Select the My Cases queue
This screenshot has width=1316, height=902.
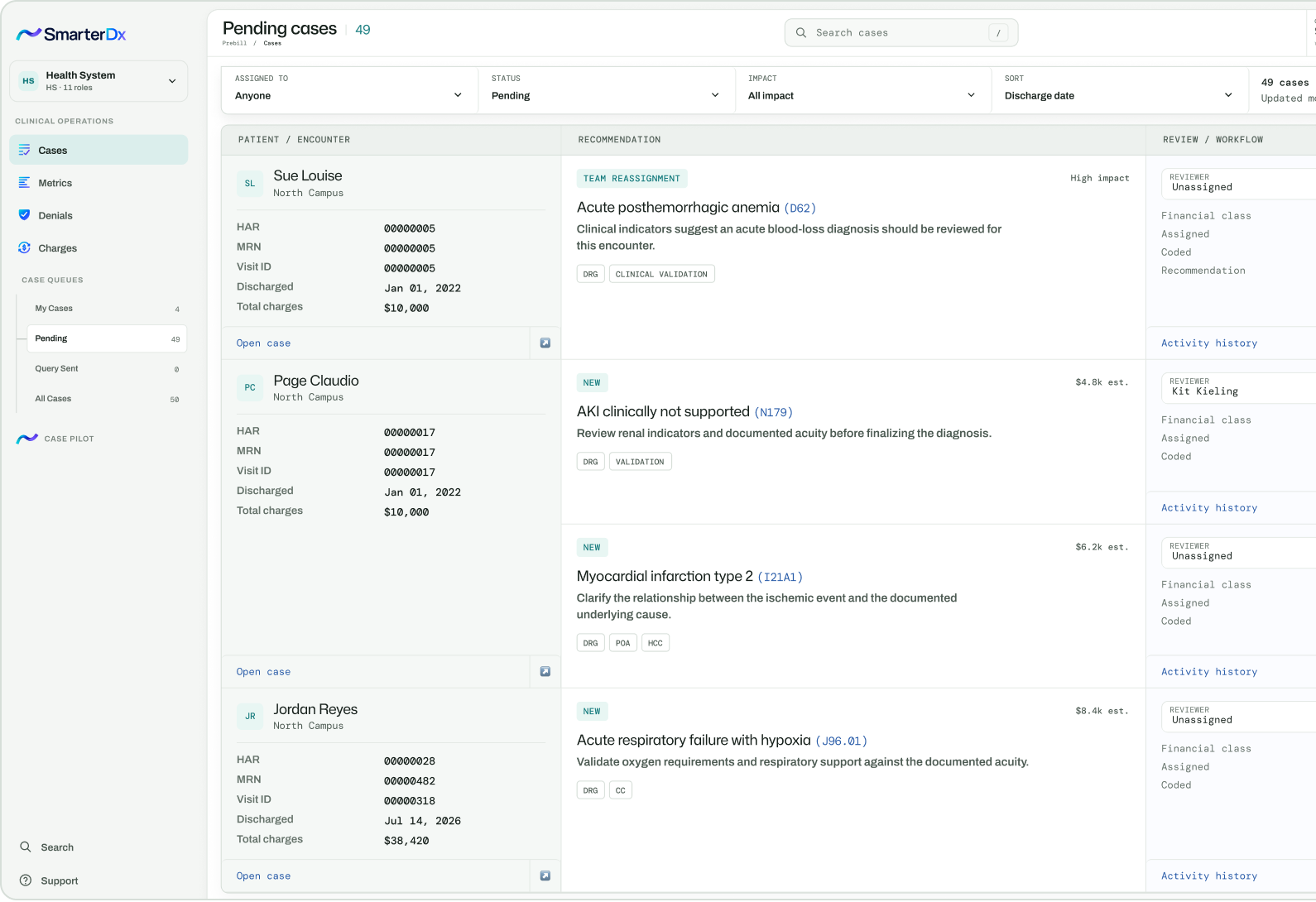click(107, 308)
